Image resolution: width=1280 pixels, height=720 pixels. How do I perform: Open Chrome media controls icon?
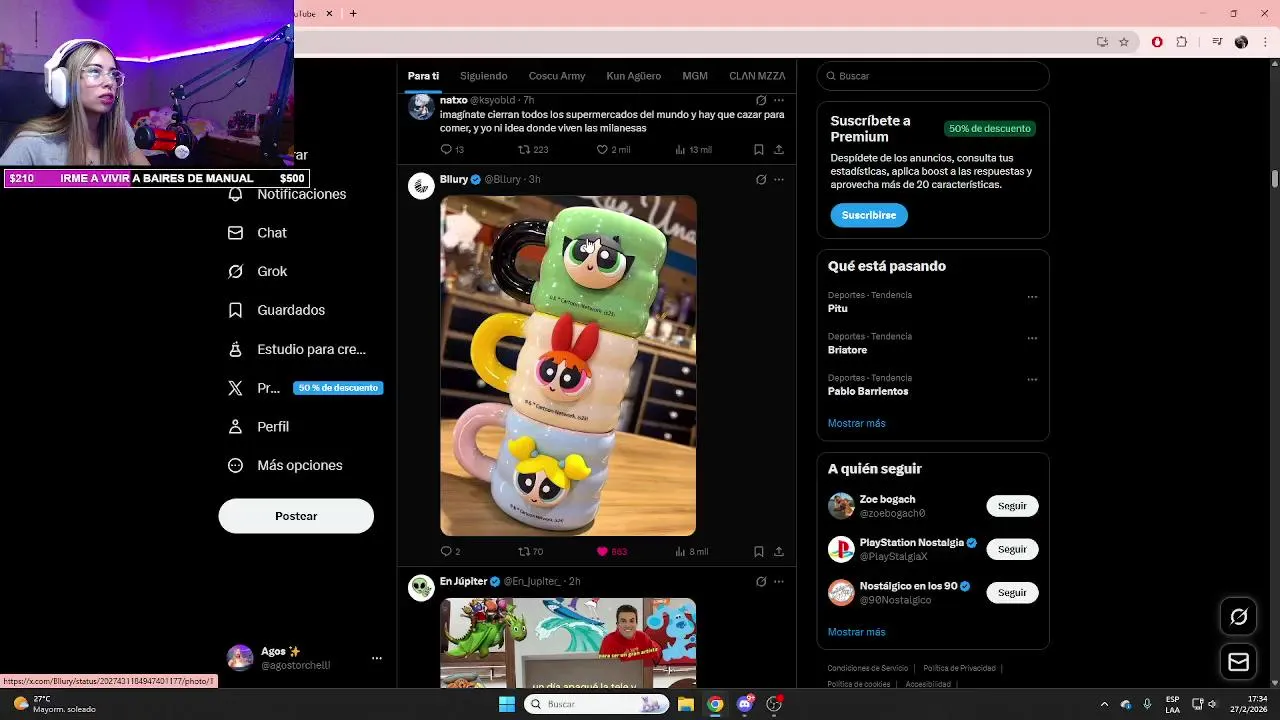click(1217, 42)
